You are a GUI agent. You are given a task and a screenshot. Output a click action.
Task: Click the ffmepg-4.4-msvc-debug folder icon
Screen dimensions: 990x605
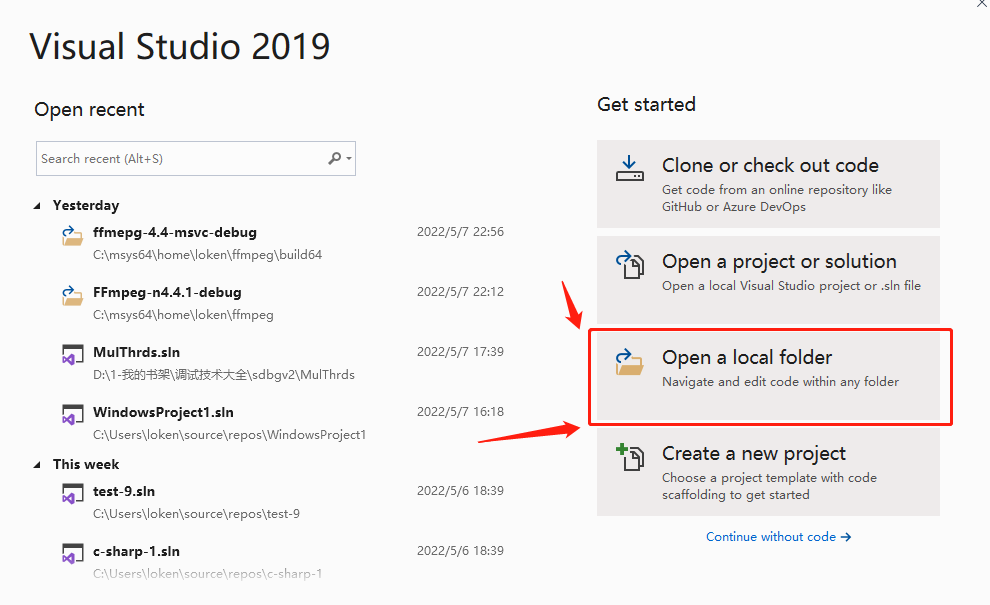tap(72, 236)
